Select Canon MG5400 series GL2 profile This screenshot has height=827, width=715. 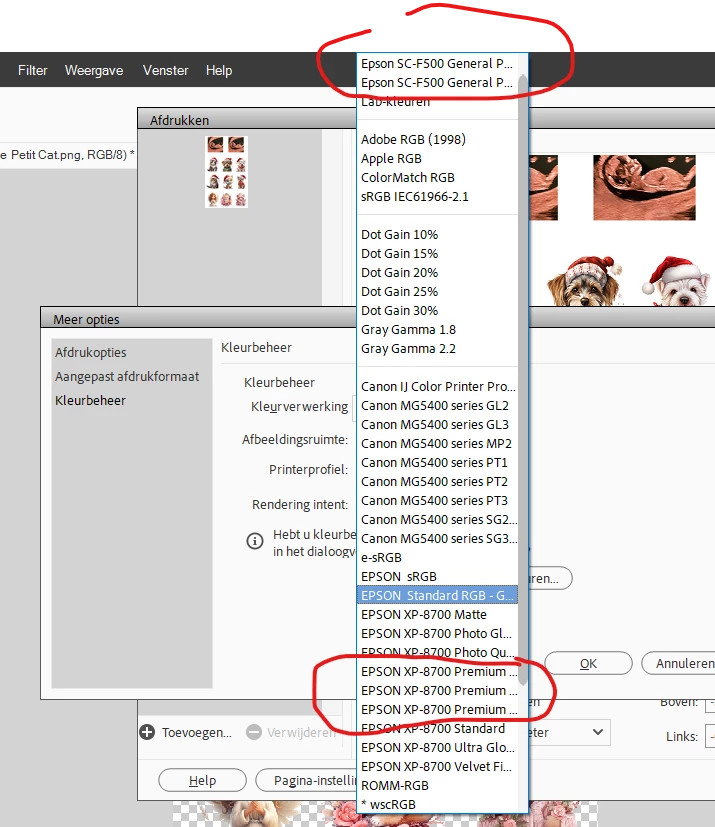[x=437, y=405]
